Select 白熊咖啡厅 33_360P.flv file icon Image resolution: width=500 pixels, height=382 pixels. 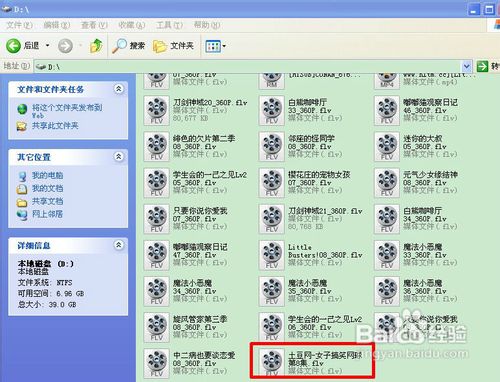click(272, 110)
